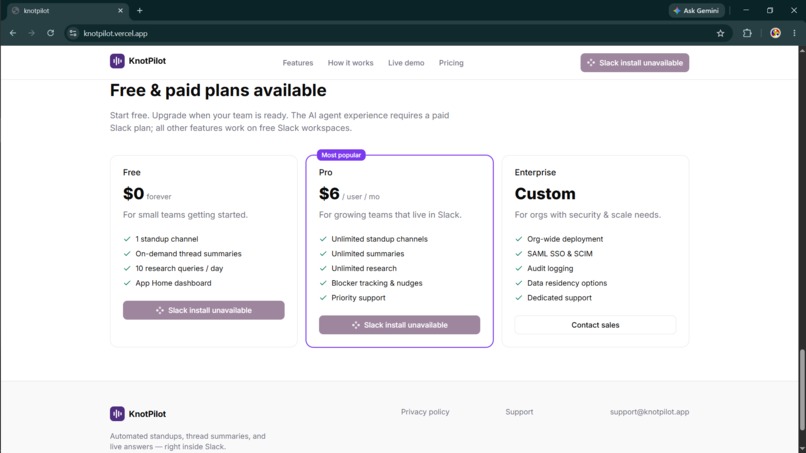Click the address bar URL field

(396, 33)
